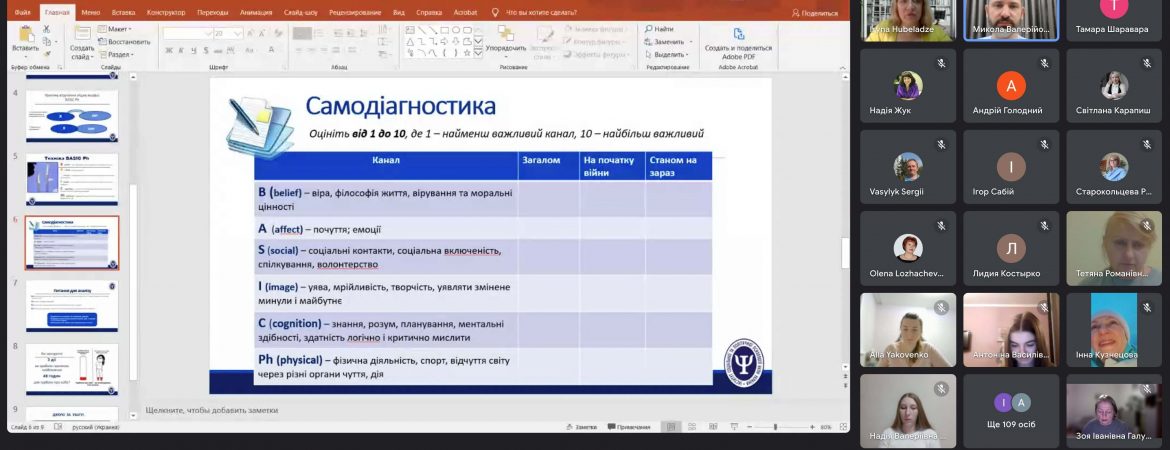Select the oval shape in shapes gallery
The height and width of the screenshot is (450, 1170).
coord(456,30)
